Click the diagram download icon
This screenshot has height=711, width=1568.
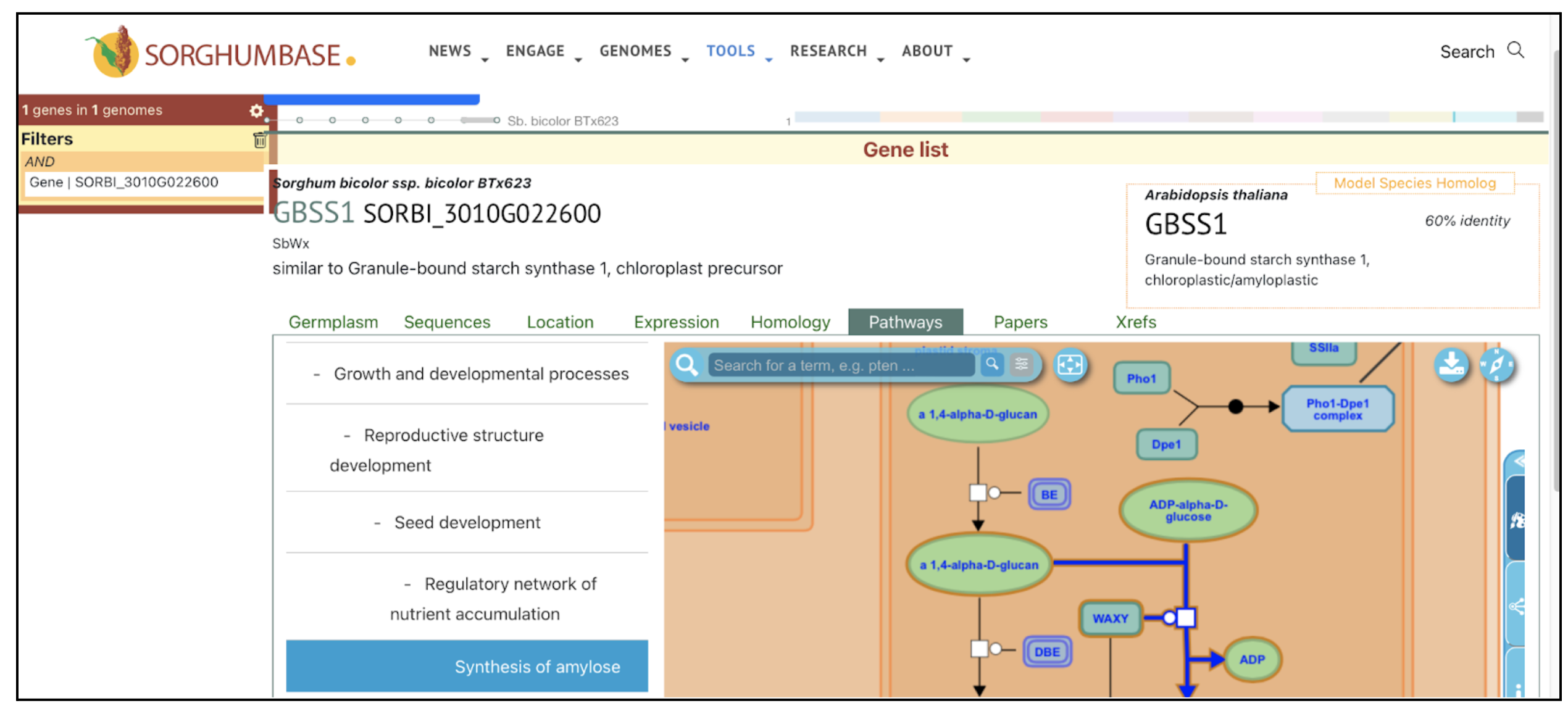[1451, 365]
